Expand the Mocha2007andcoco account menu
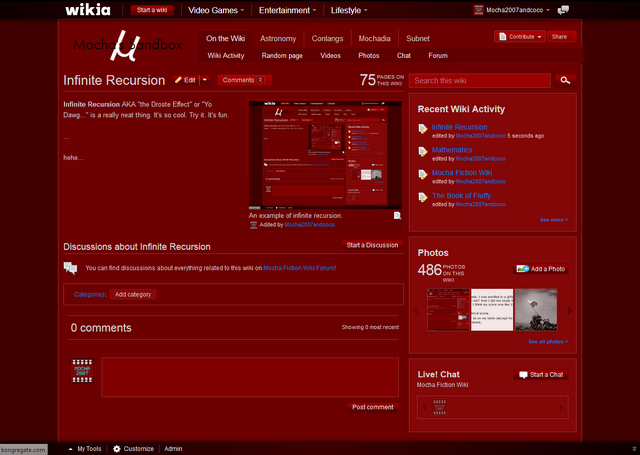This screenshot has width=640, height=455. pos(548,10)
